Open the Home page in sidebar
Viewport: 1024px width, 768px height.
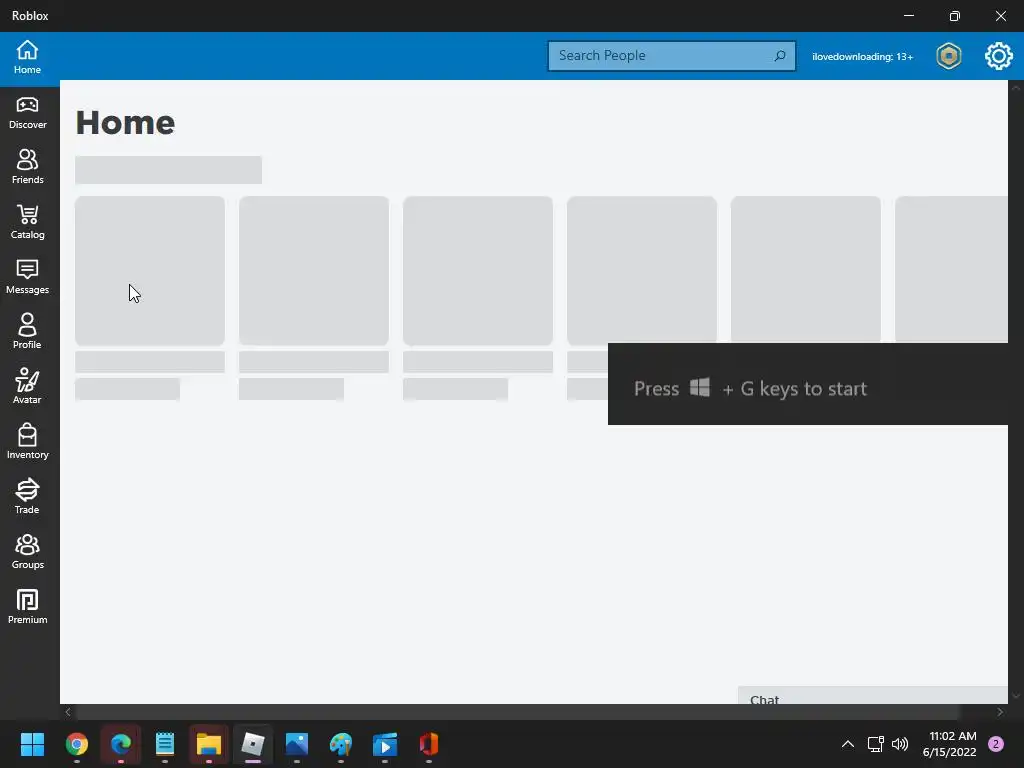(x=27, y=57)
